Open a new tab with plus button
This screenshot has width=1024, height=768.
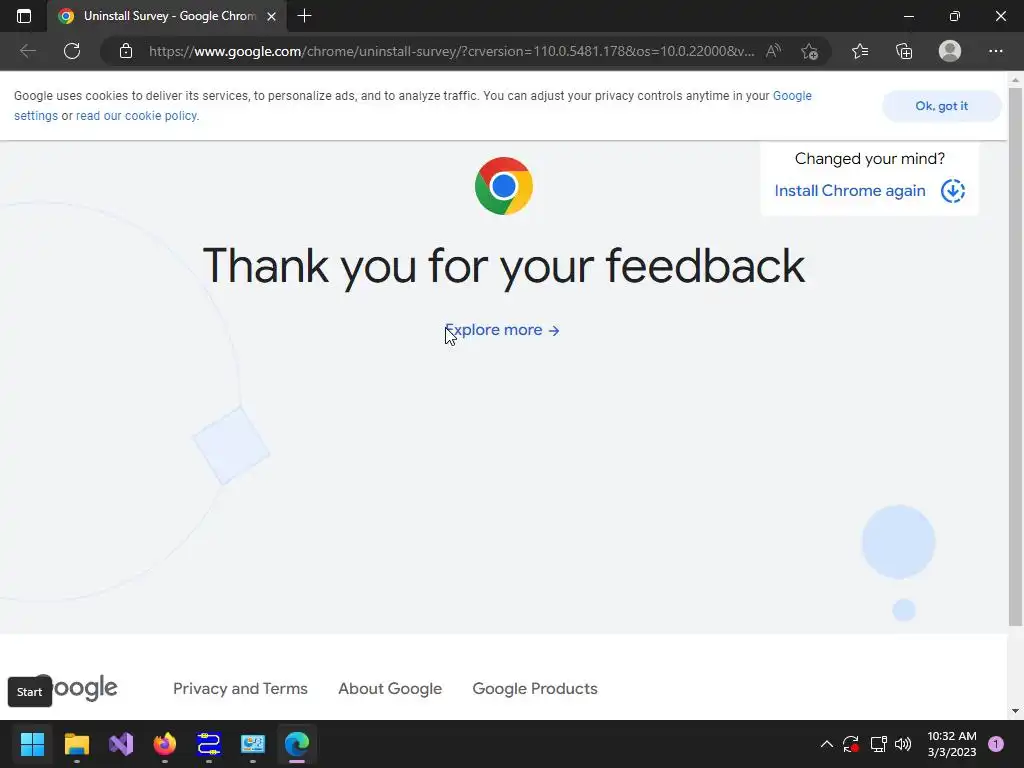click(304, 16)
